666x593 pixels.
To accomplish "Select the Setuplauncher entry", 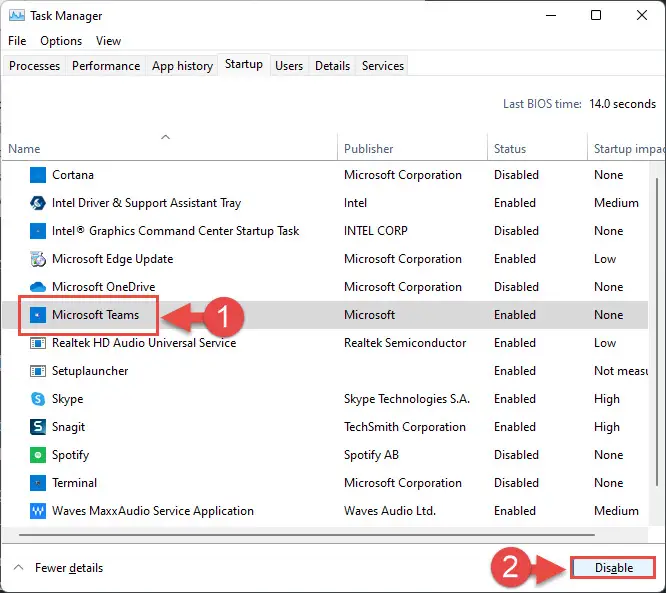I will click(x=90, y=371).
